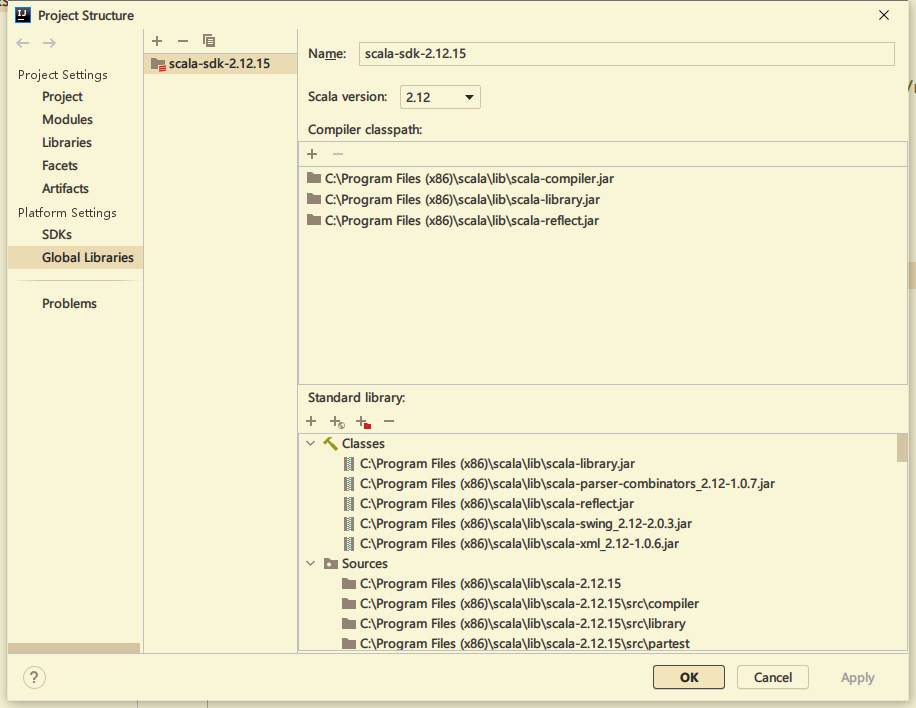Select scala-sdk-2.12.15 in library list

pyautogui.click(x=220, y=64)
